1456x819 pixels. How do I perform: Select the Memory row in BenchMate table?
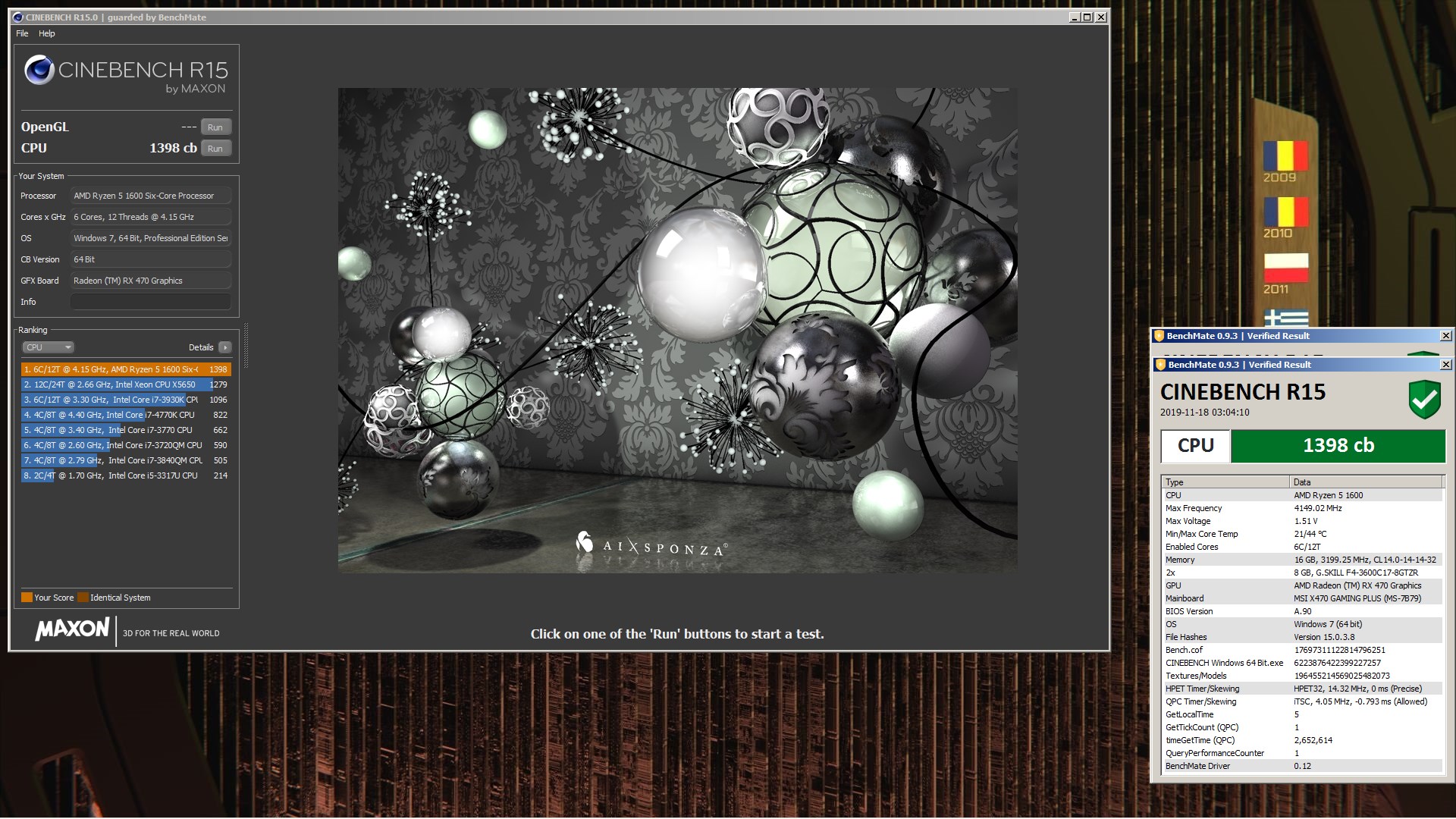1302,560
